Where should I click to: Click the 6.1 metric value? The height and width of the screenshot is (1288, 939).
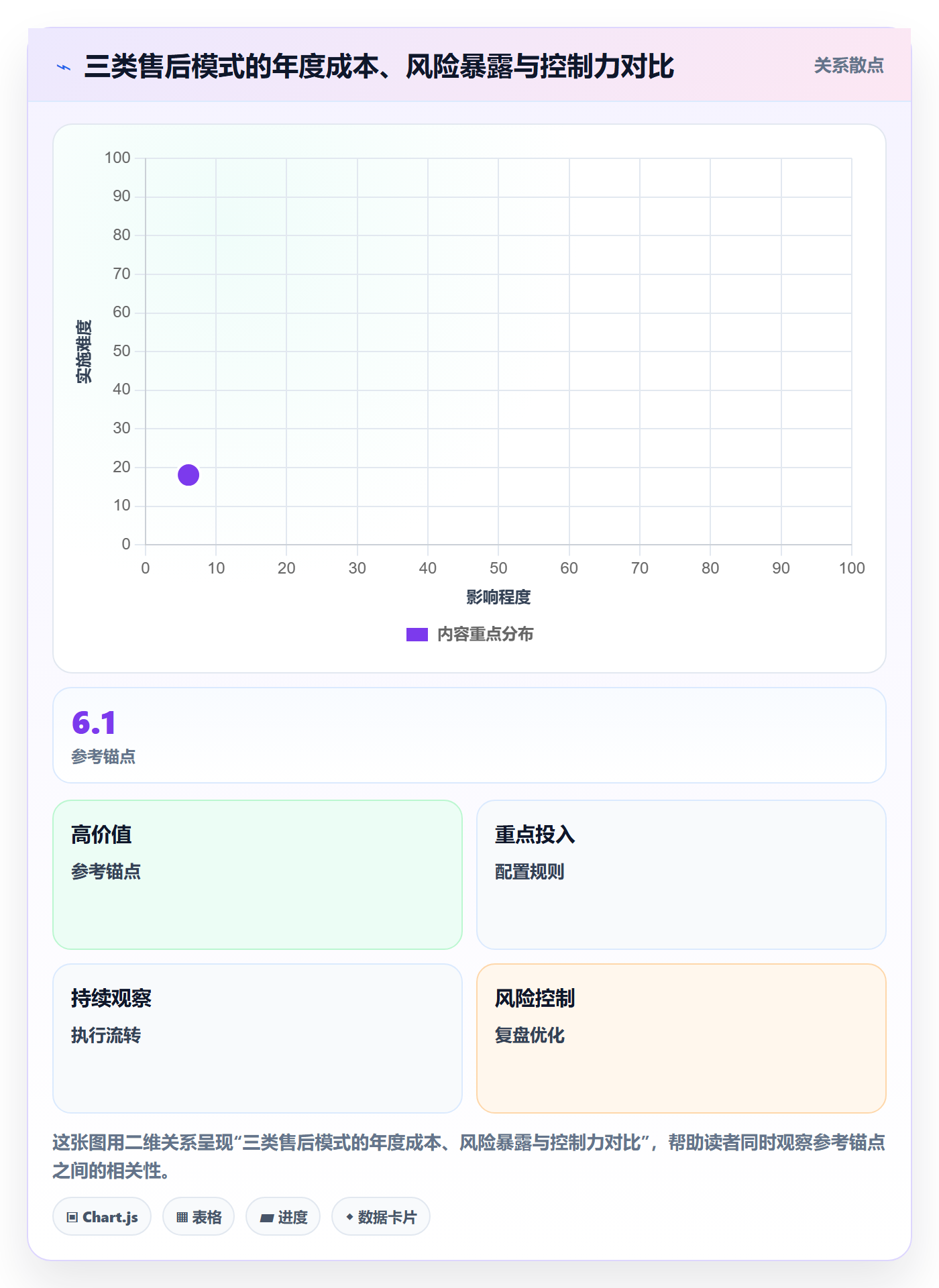pyautogui.click(x=94, y=723)
